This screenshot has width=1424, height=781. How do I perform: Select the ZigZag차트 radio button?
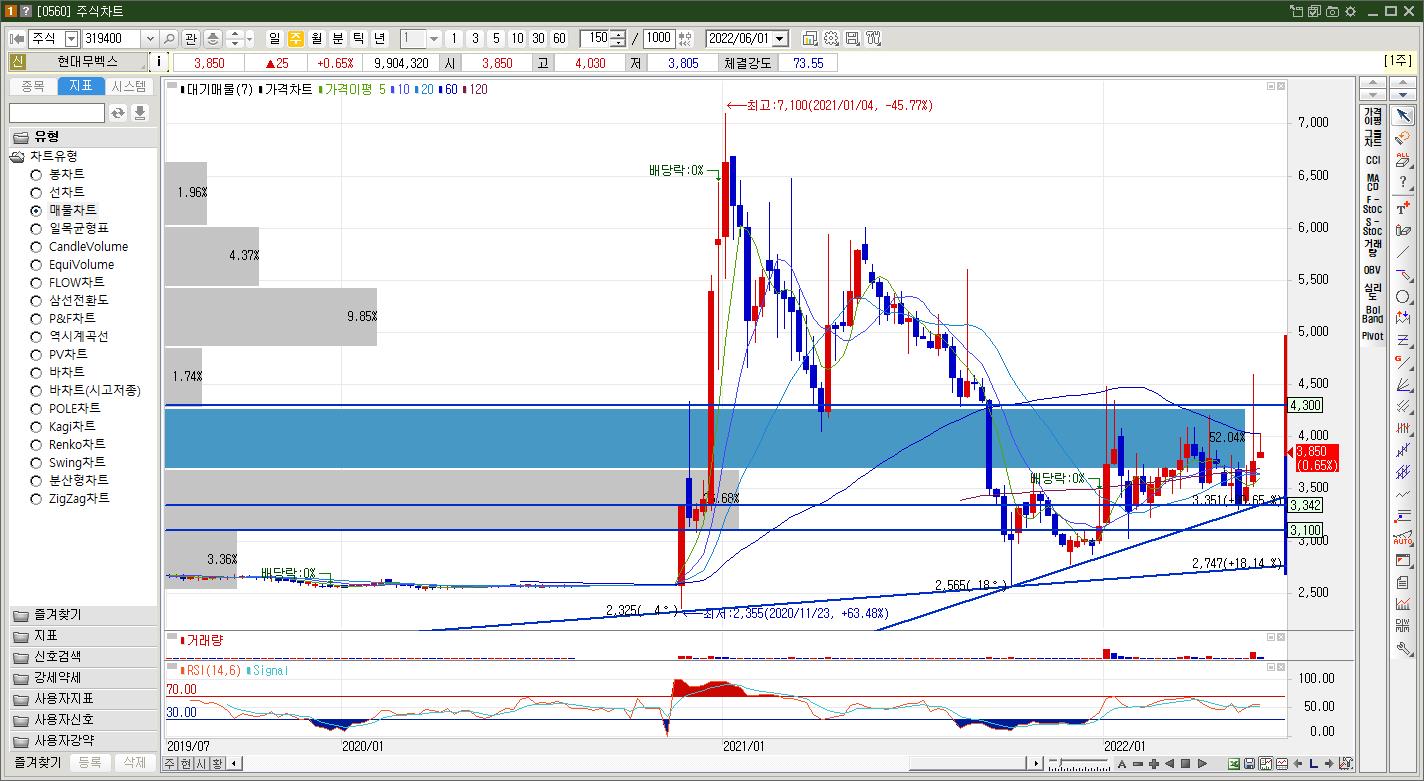(x=36, y=498)
